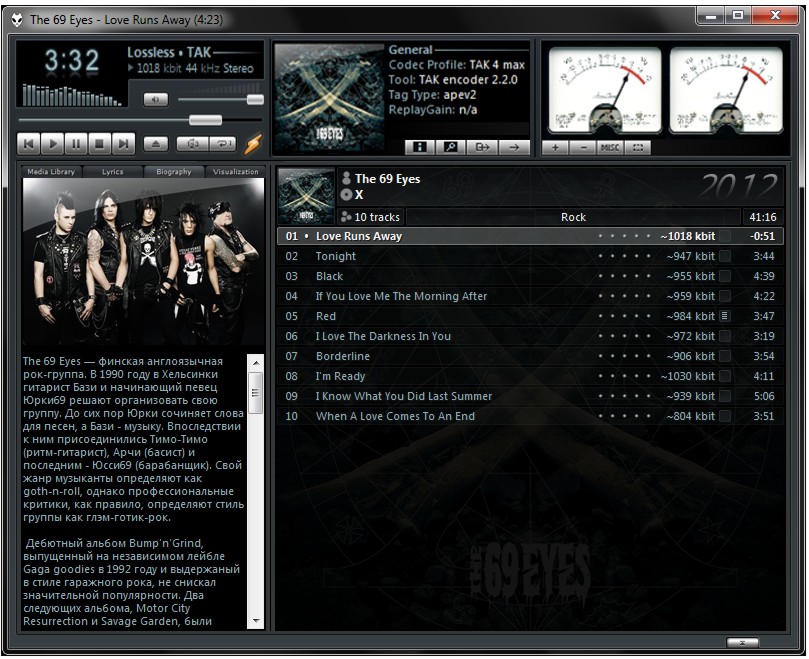Viewport: 809px width, 659px height.
Task: Toggle checkbox on When A Love Comes row
Action: pyautogui.click(x=725, y=416)
